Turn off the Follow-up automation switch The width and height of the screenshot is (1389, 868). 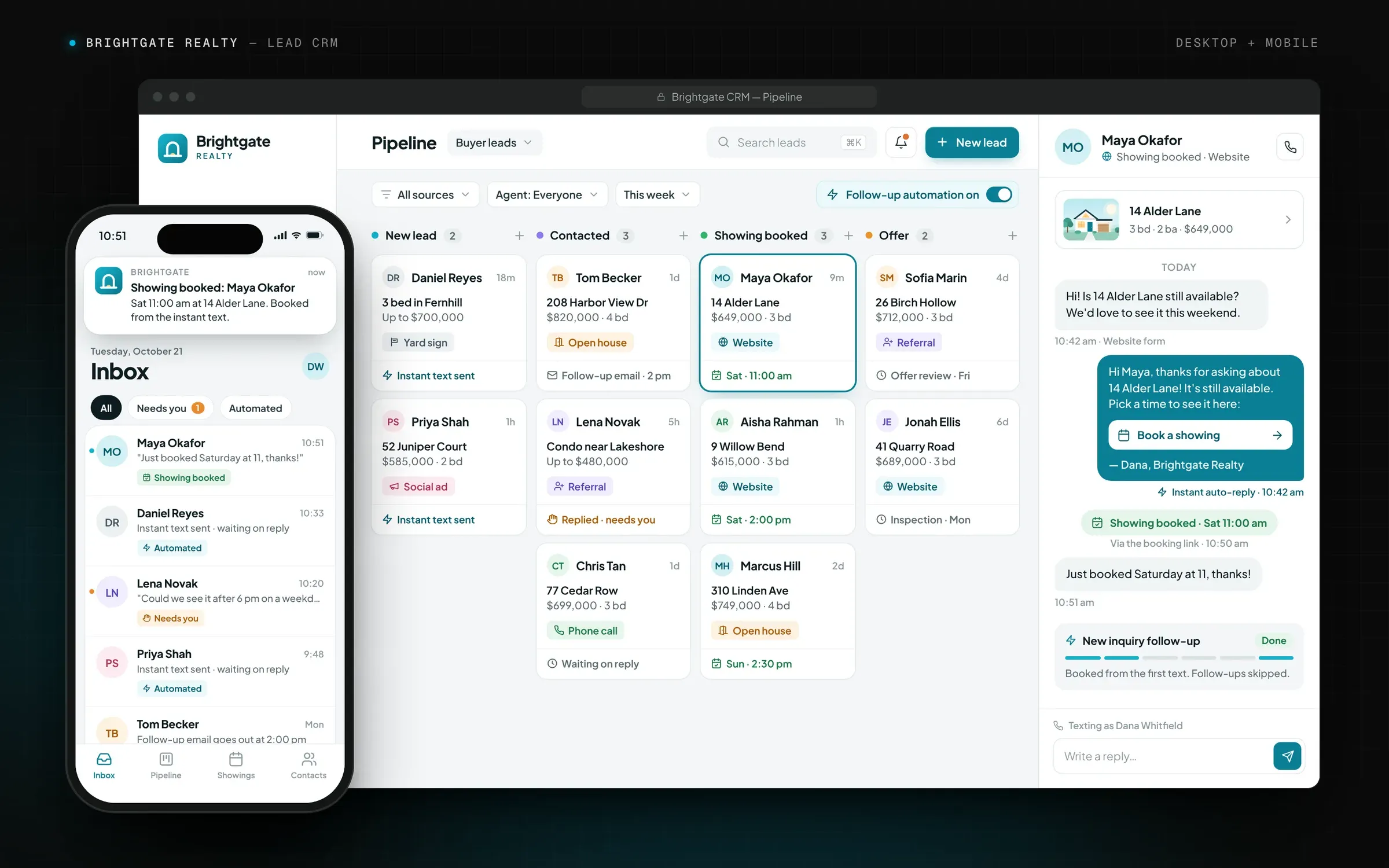click(999, 194)
